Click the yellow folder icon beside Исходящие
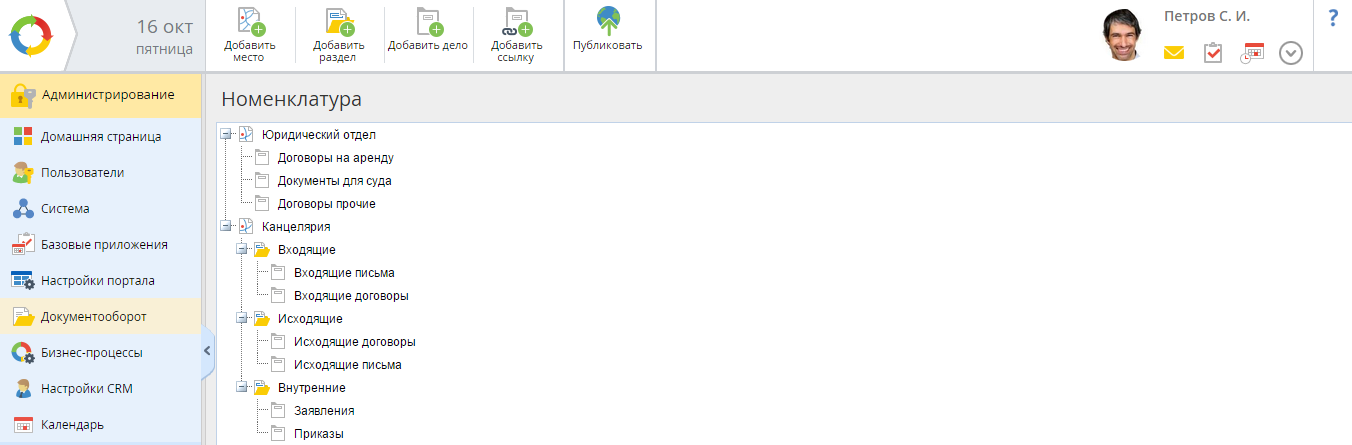Screen dimensions: 1352x445 pos(262,318)
